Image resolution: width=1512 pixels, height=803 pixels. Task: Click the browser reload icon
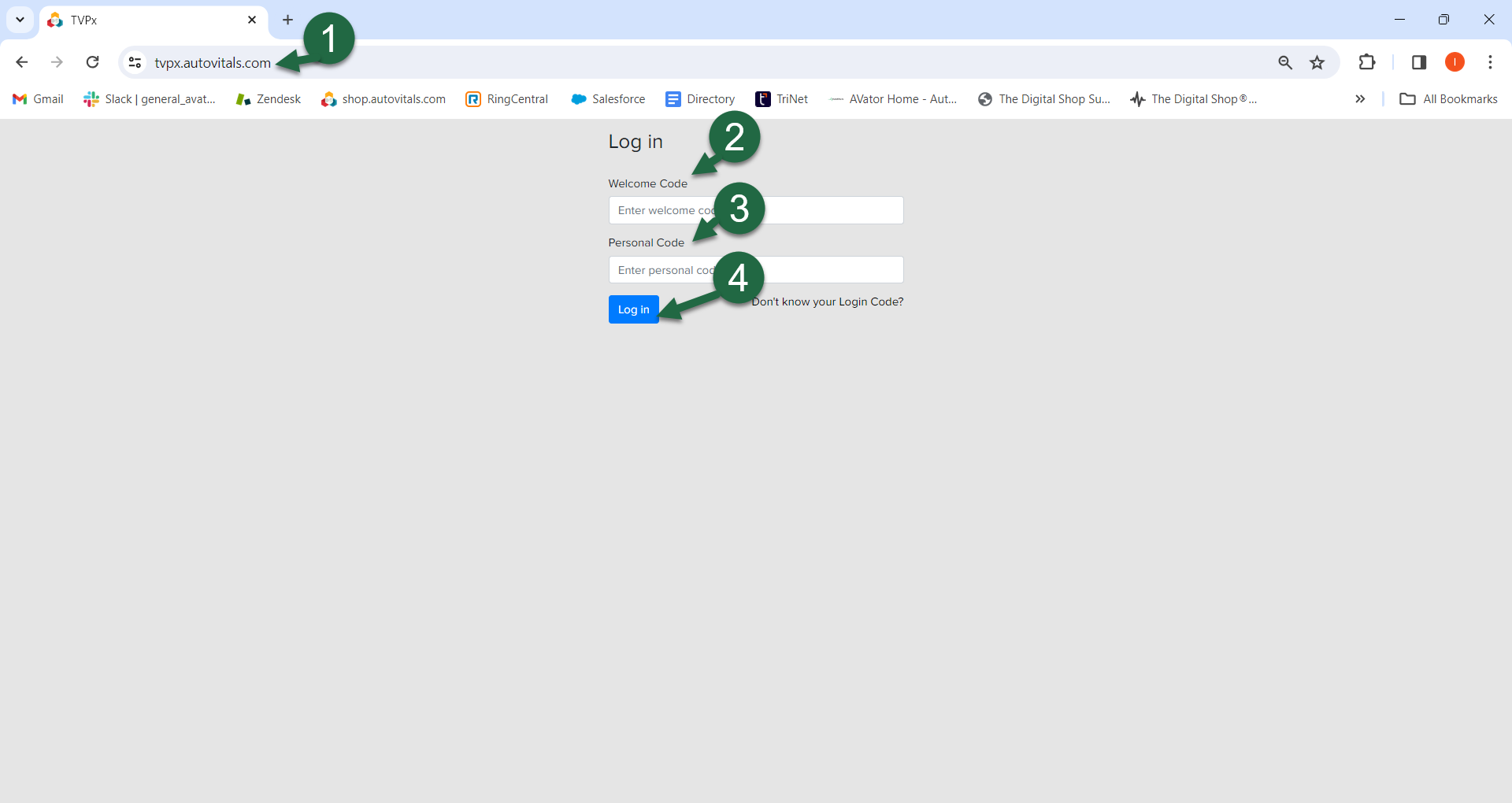click(92, 62)
